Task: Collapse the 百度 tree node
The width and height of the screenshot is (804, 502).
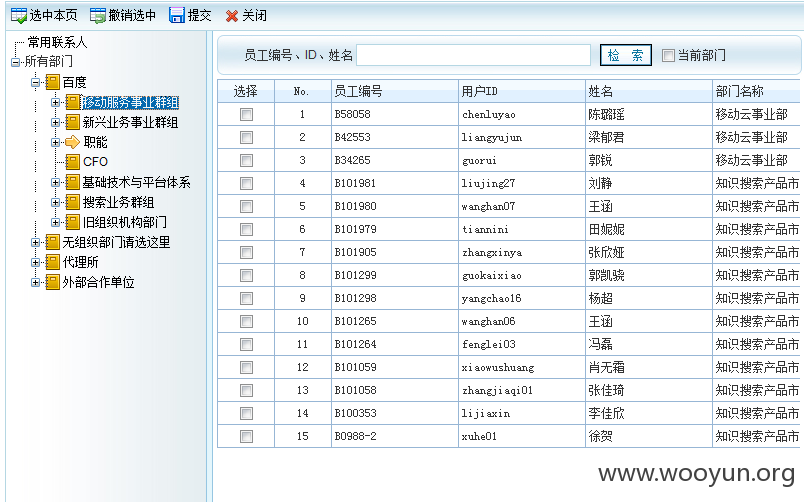Action: coord(35,82)
